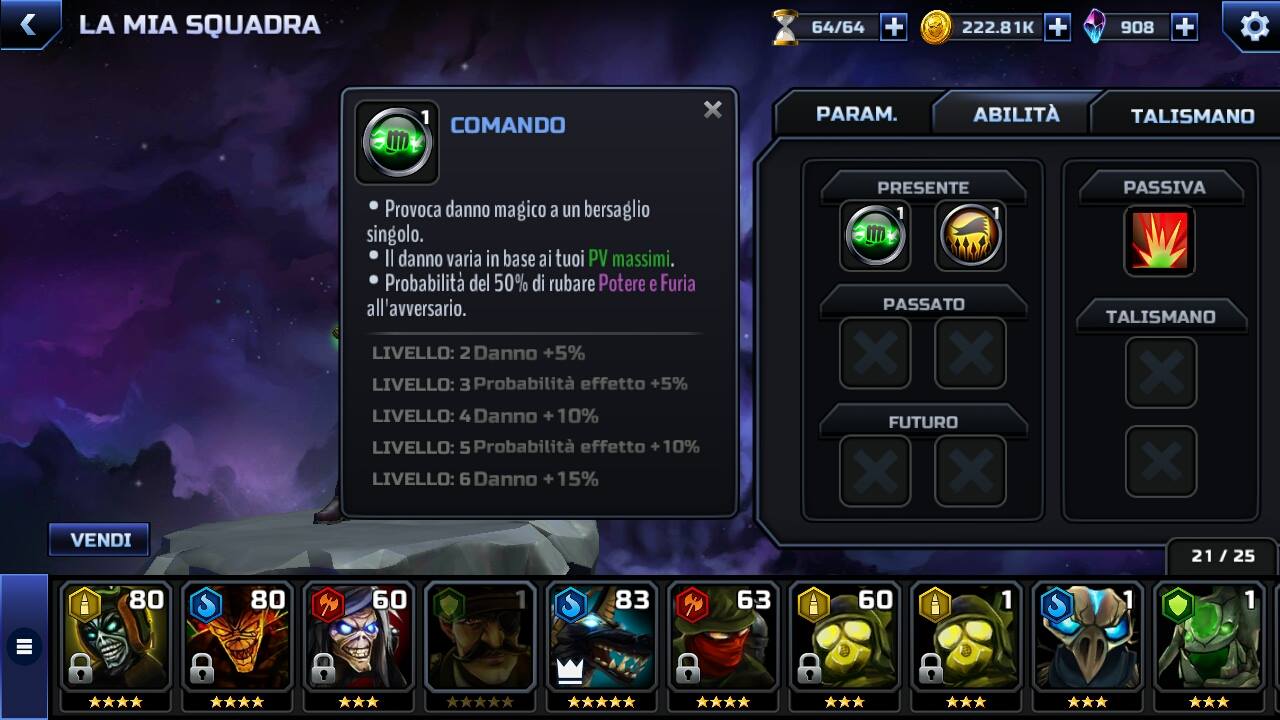The width and height of the screenshot is (1280, 720).
Task: Open the hamburger menu on the roster bar
Action: pyautogui.click(x=24, y=647)
